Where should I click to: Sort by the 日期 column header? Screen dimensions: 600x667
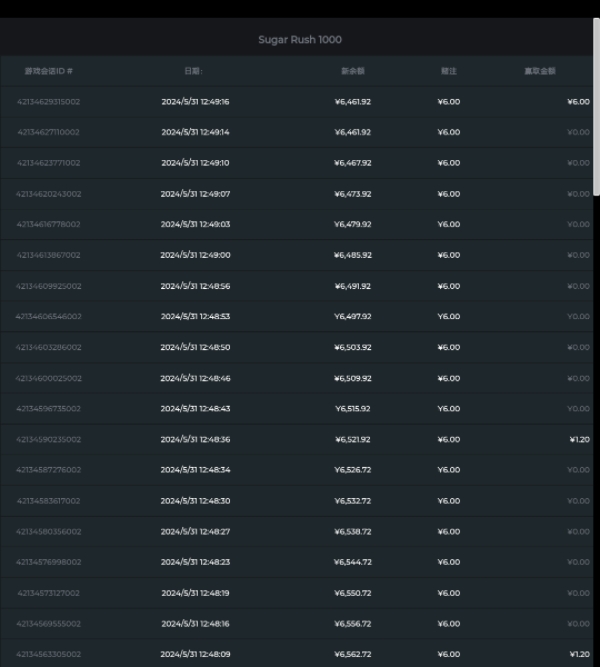pyautogui.click(x=194, y=71)
